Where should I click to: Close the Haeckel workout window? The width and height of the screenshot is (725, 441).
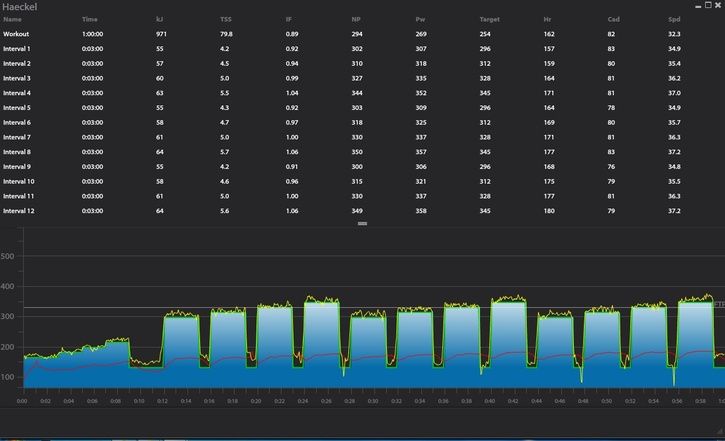pyautogui.click(x=718, y=6)
